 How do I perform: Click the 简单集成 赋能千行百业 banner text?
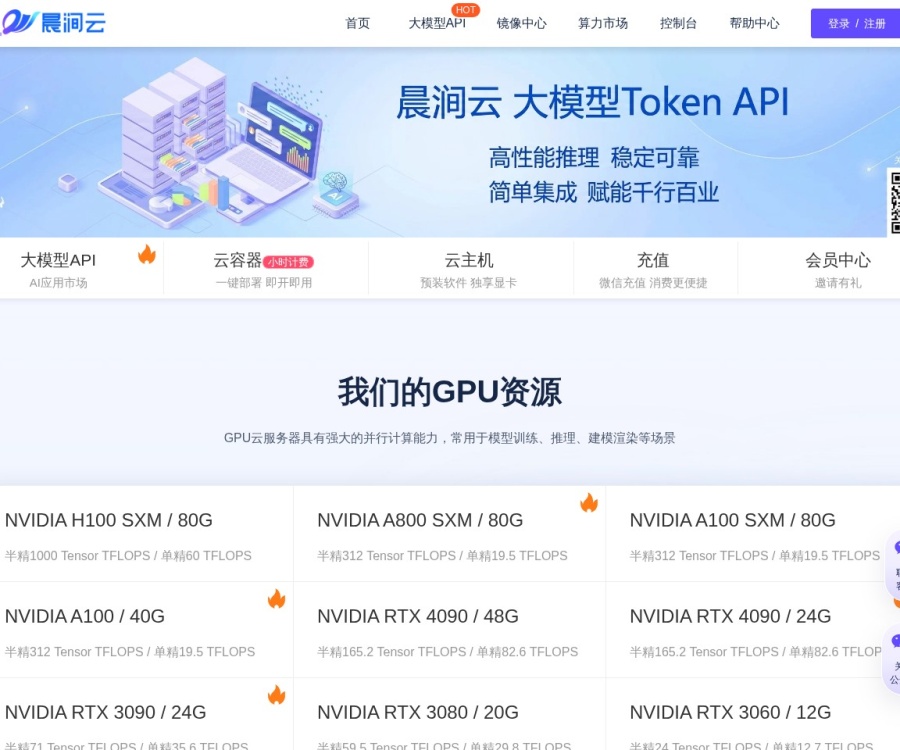(x=603, y=192)
